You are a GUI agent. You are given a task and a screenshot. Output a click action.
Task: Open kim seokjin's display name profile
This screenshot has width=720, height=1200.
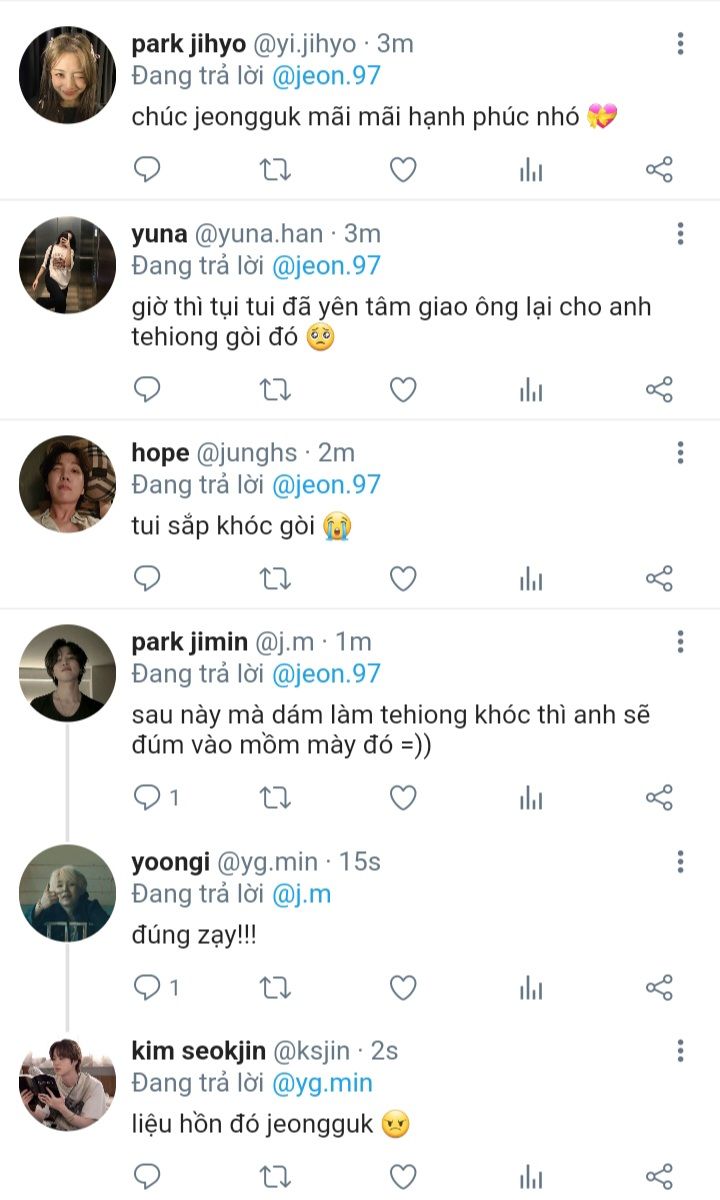coord(198,1050)
